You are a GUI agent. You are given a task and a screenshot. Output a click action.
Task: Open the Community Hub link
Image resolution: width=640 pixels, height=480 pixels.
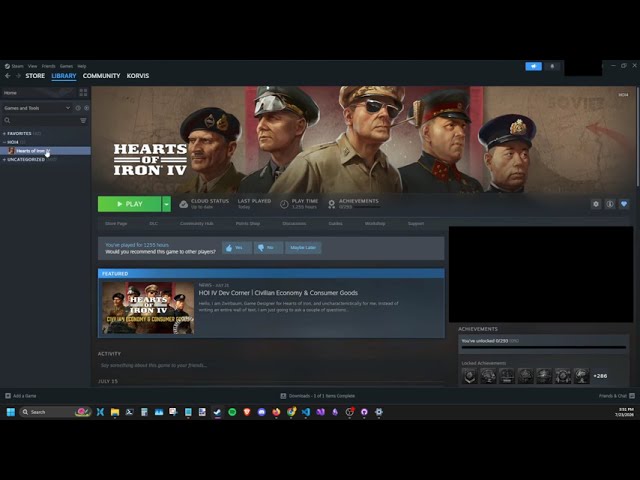click(x=197, y=224)
